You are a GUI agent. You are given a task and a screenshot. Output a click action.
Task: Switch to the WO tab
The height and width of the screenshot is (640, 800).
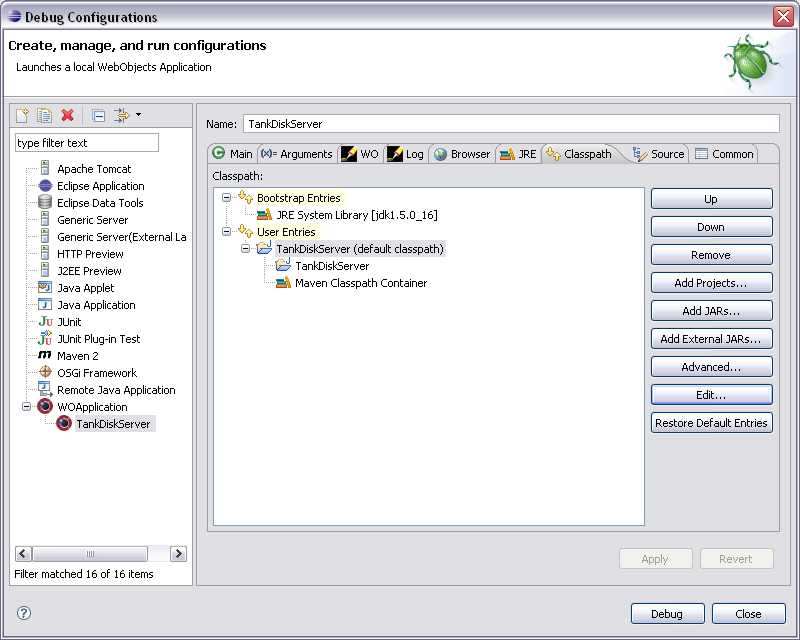click(x=360, y=154)
